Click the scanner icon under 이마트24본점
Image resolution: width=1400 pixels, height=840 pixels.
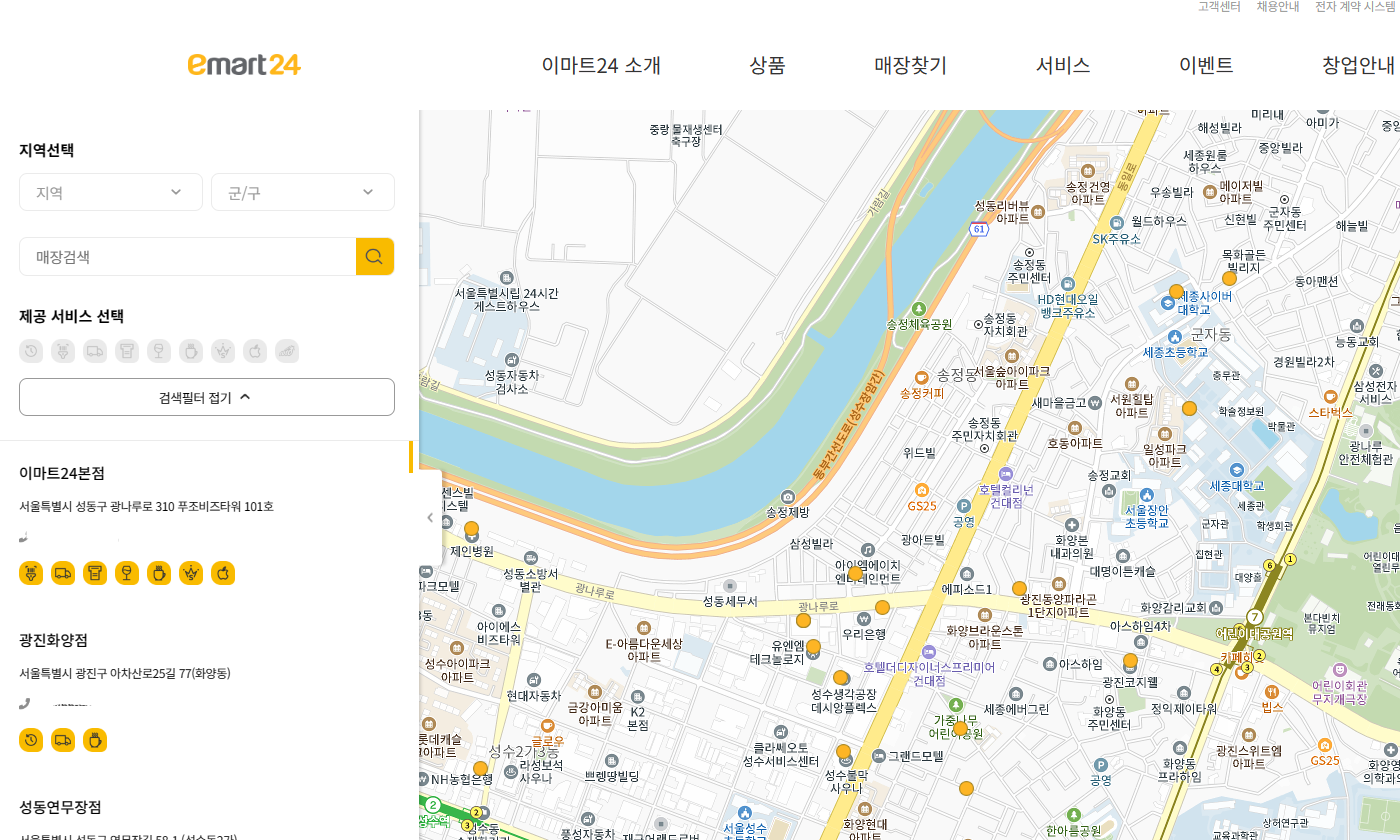click(x=31, y=573)
